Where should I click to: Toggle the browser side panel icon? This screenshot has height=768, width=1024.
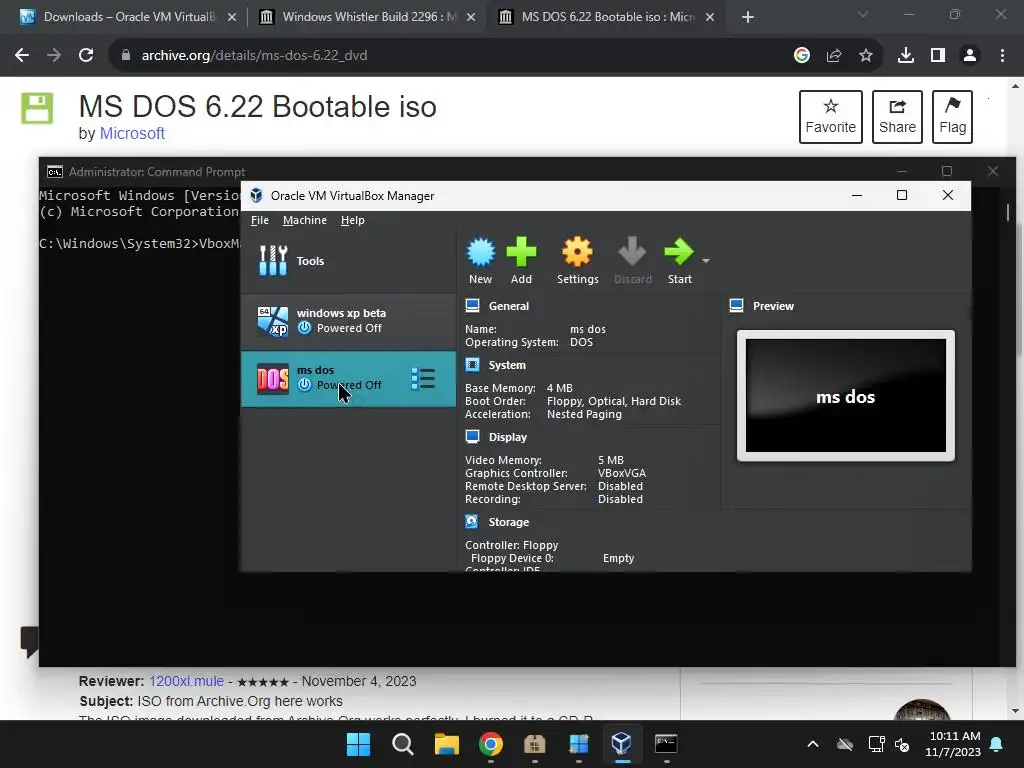[x=938, y=56]
